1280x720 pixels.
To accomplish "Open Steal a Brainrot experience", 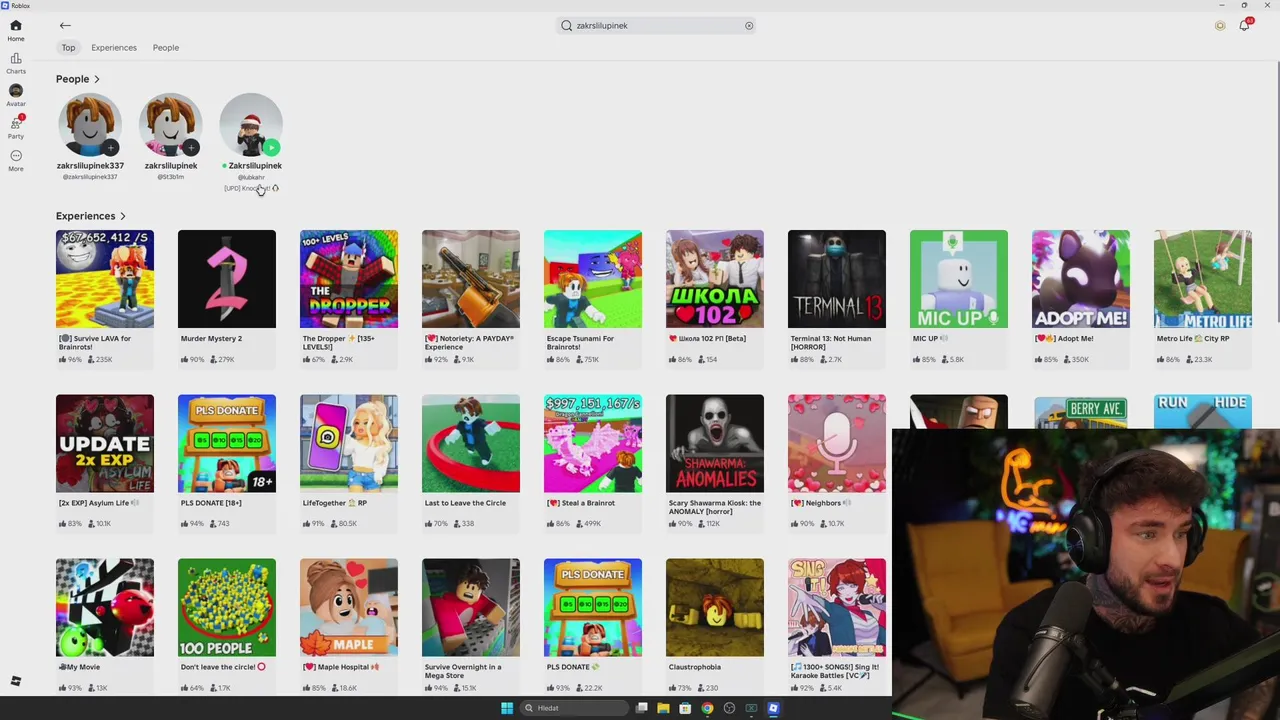I will point(593,443).
